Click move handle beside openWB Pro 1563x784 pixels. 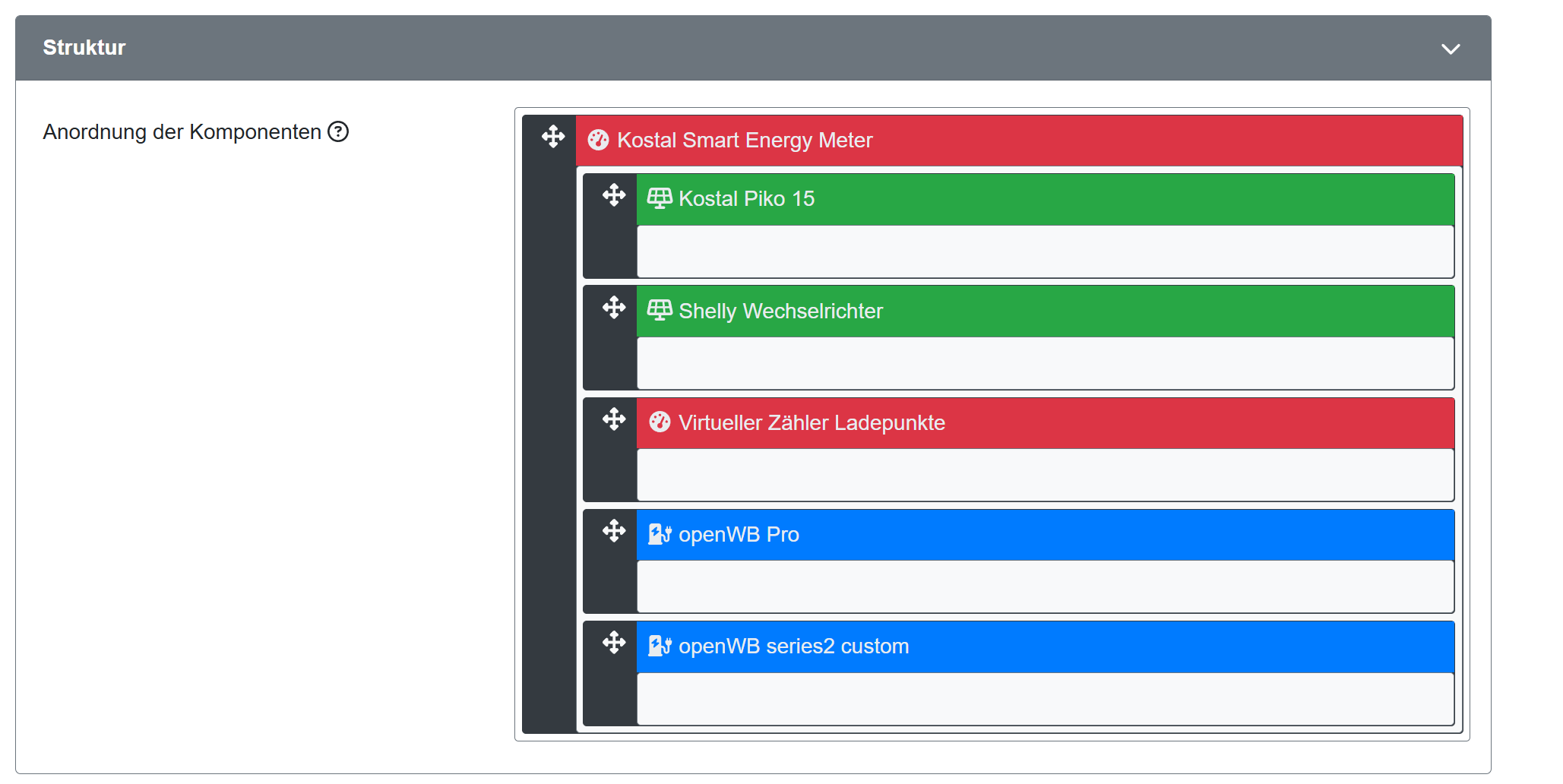coord(614,531)
